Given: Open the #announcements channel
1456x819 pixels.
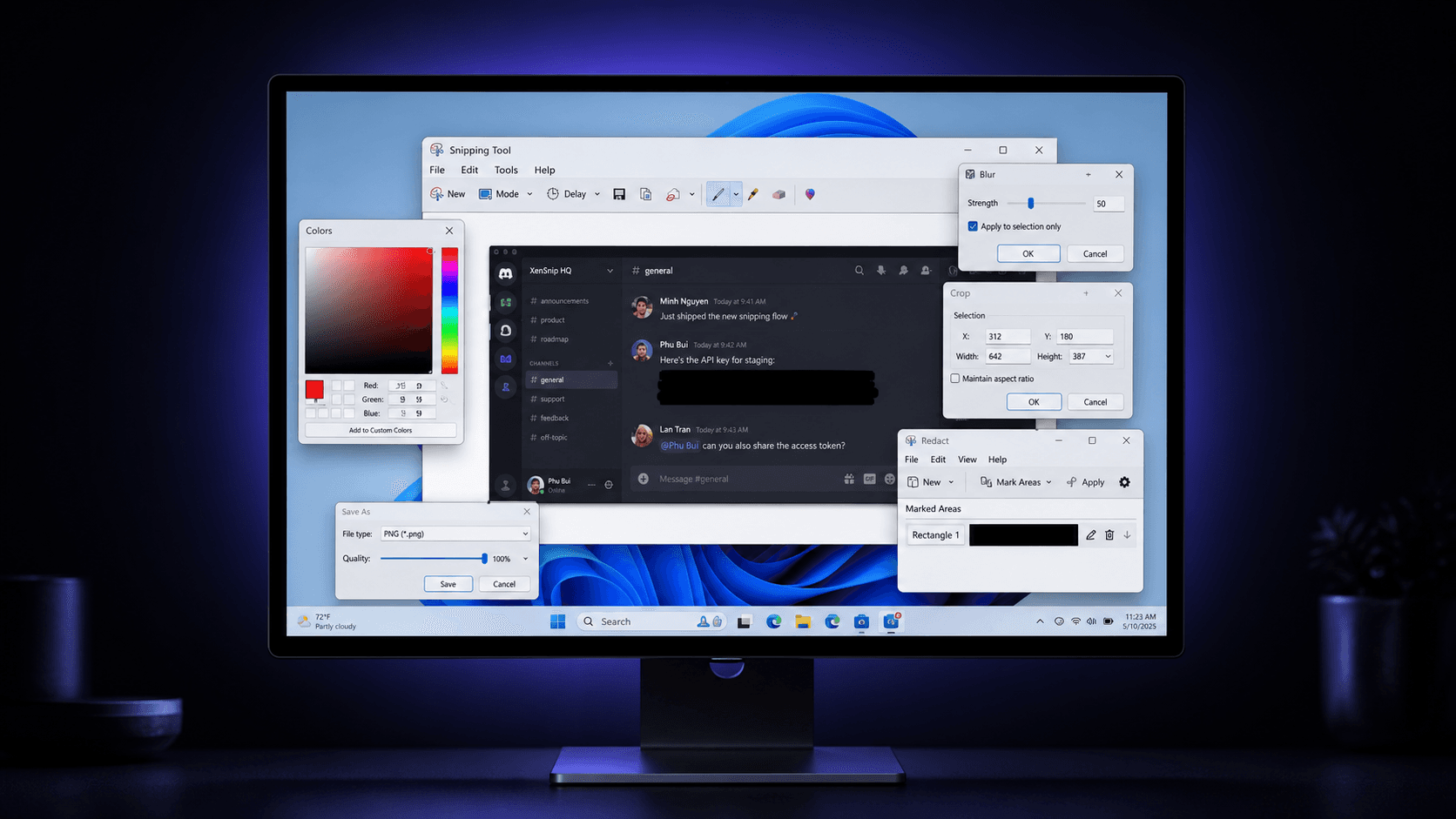Looking at the screenshot, I should (x=572, y=301).
